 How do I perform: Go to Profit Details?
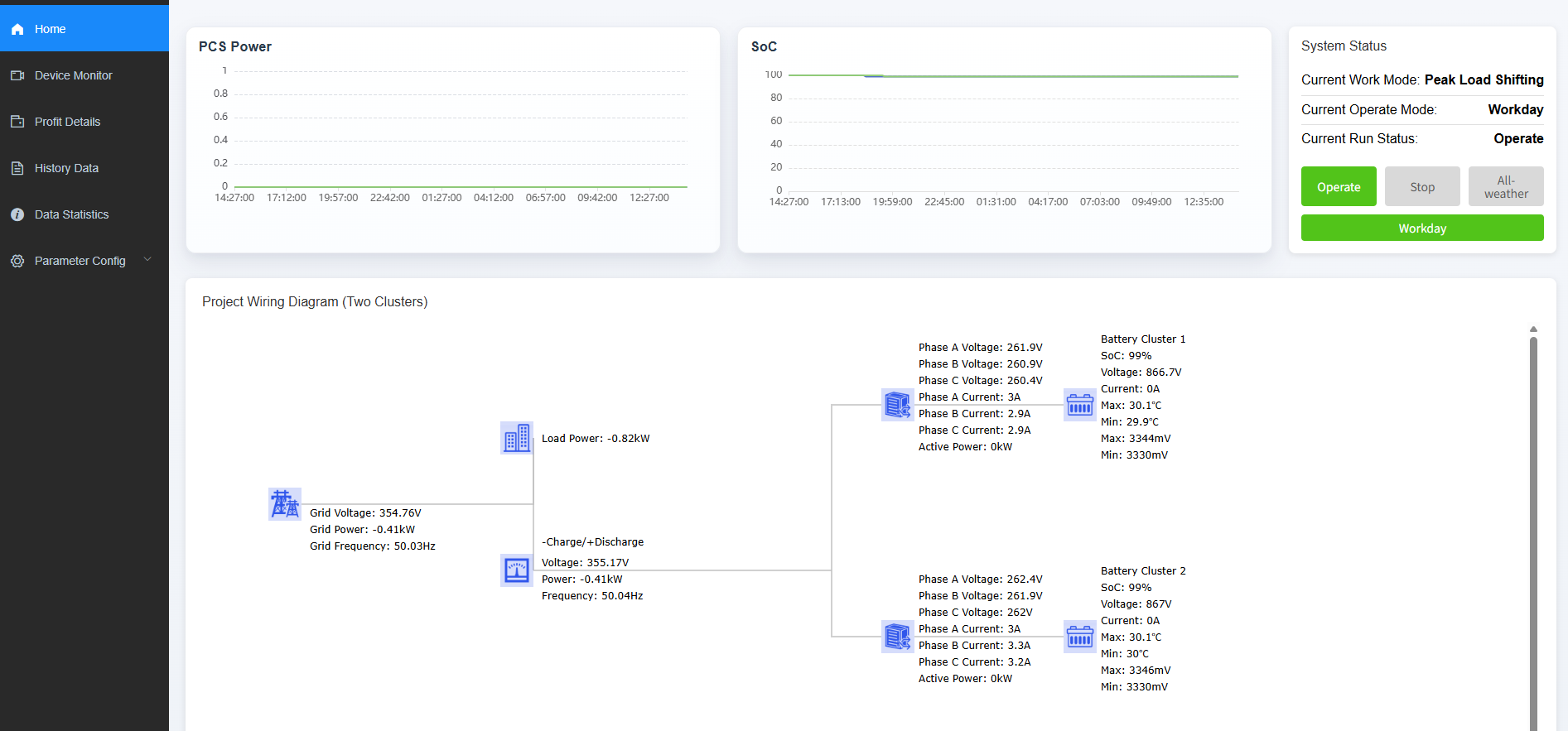click(67, 122)
